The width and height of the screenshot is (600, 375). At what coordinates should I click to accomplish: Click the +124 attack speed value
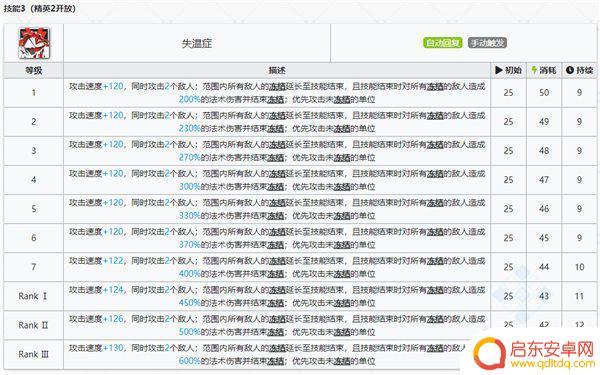pos(113,290)
